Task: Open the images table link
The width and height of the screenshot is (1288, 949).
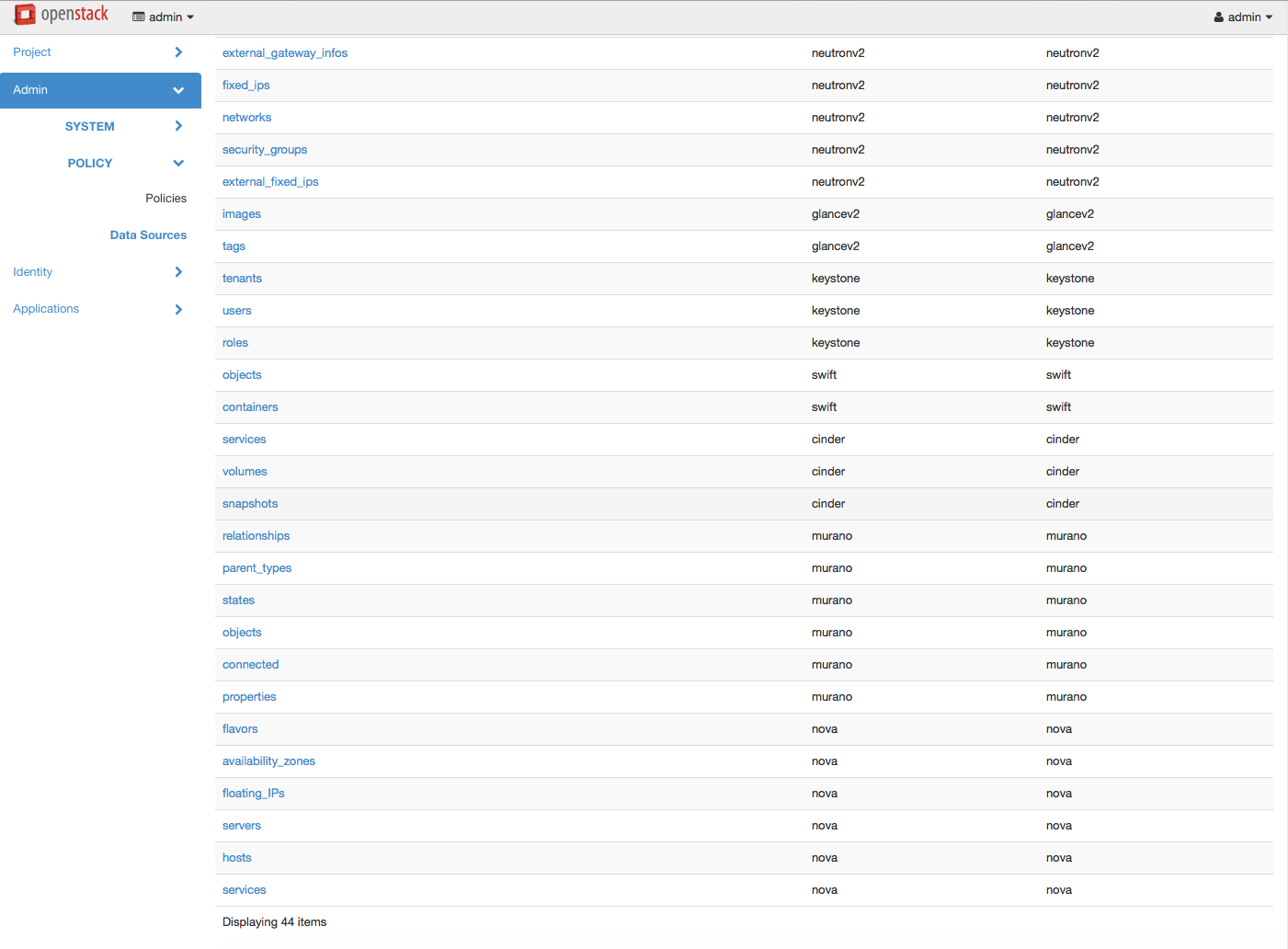Action: coord(242,214)
